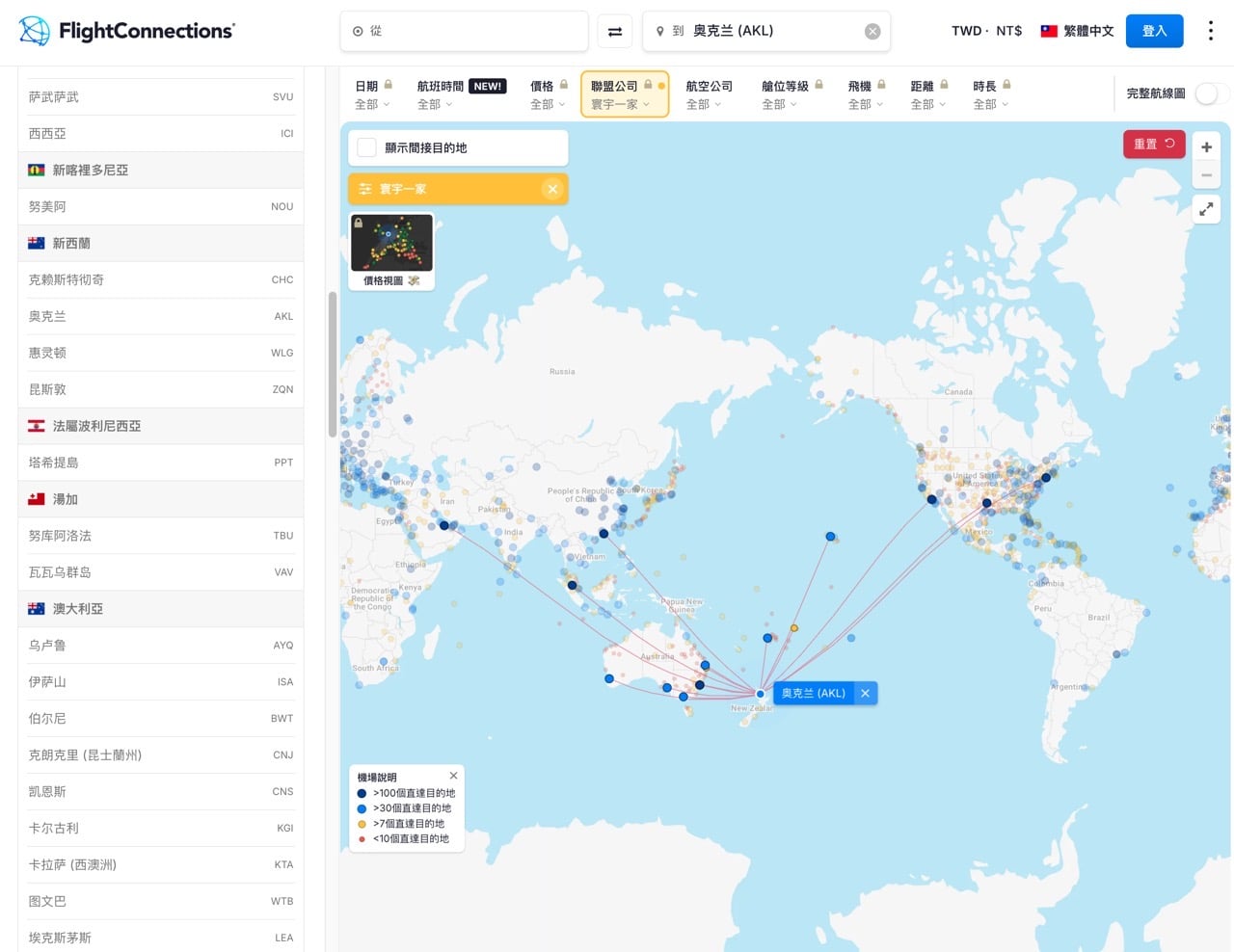This screenshot has width=1234, height=952.
Task: Click the Australia flag icon
Action: (37, 608)
